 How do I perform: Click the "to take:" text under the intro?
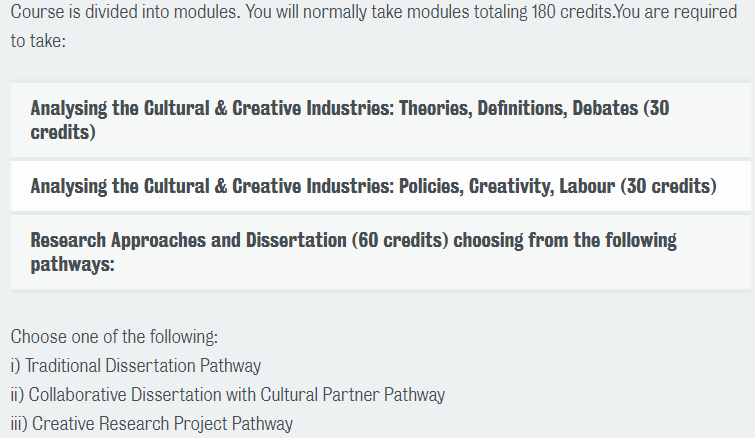(38, 41)
